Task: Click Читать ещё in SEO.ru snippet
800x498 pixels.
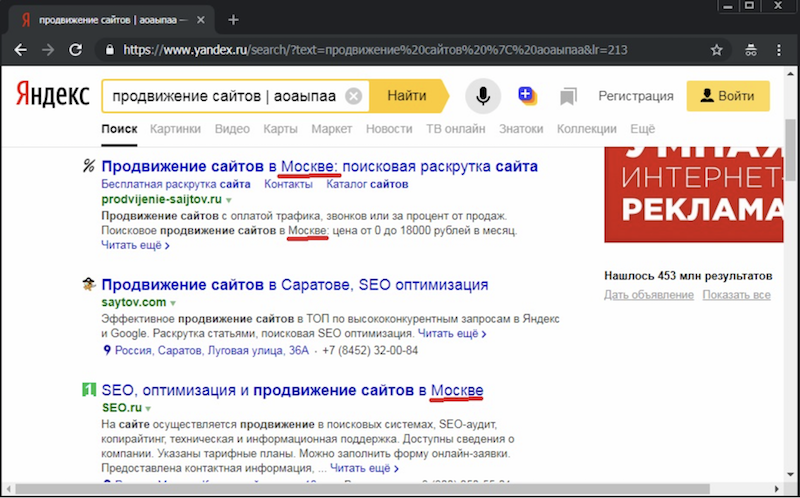Action: click(364, 468)
